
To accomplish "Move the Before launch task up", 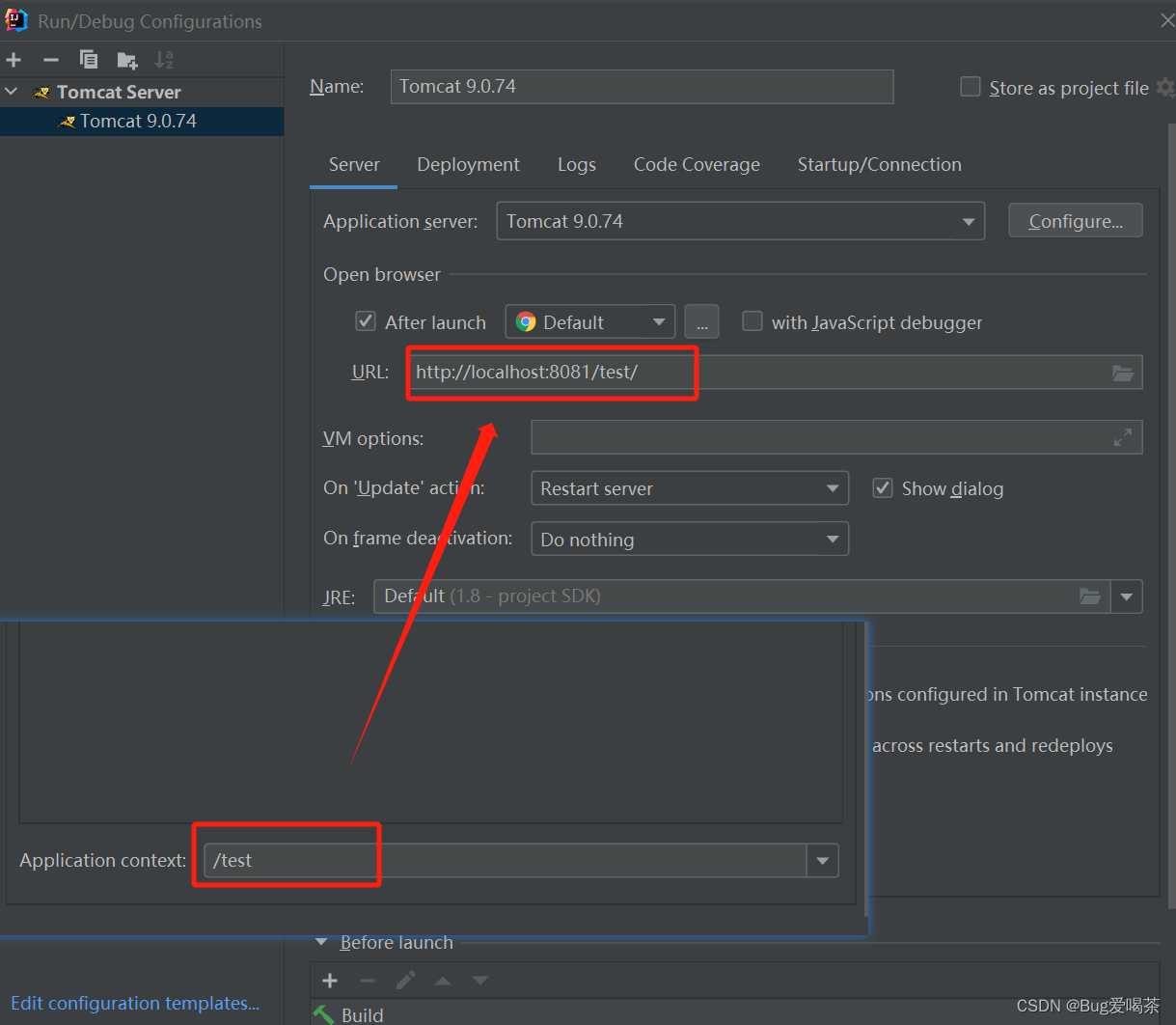I will pos(443,981).
